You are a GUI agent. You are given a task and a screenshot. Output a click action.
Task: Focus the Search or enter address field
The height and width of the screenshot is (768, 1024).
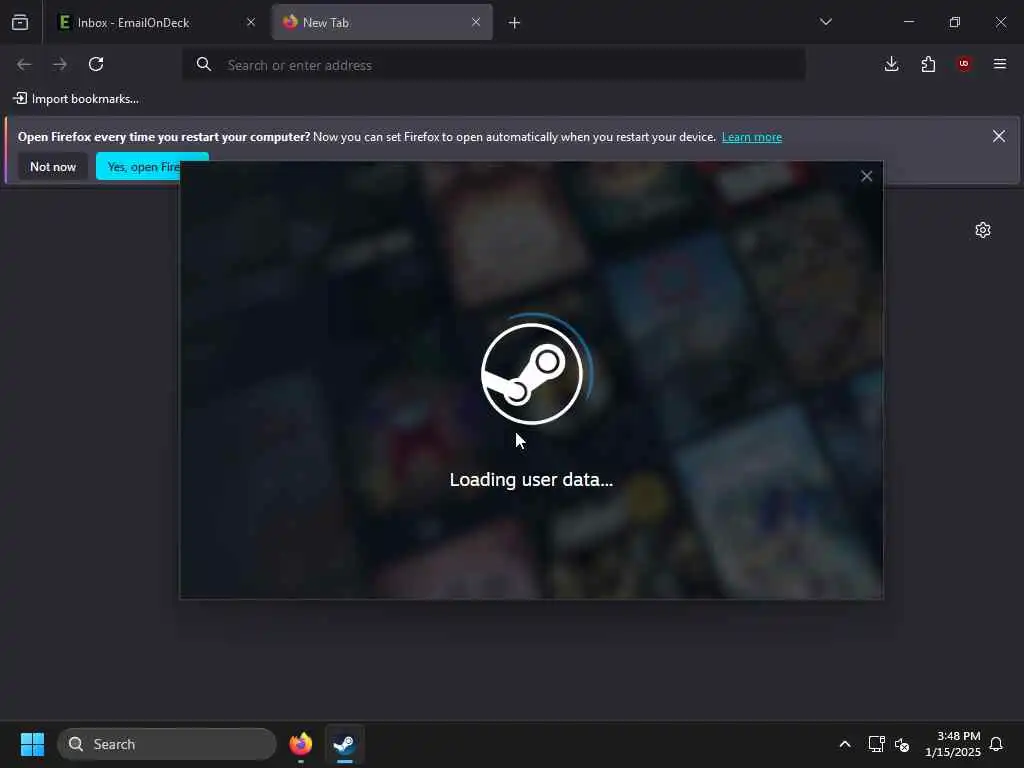[x=494, y=65]
